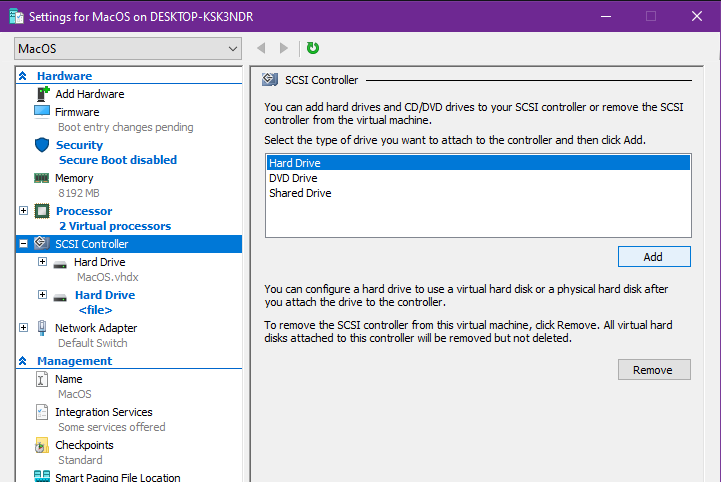Collapse the Hardware section header
The width and height of the screenshot is (721, 482).
23,76
